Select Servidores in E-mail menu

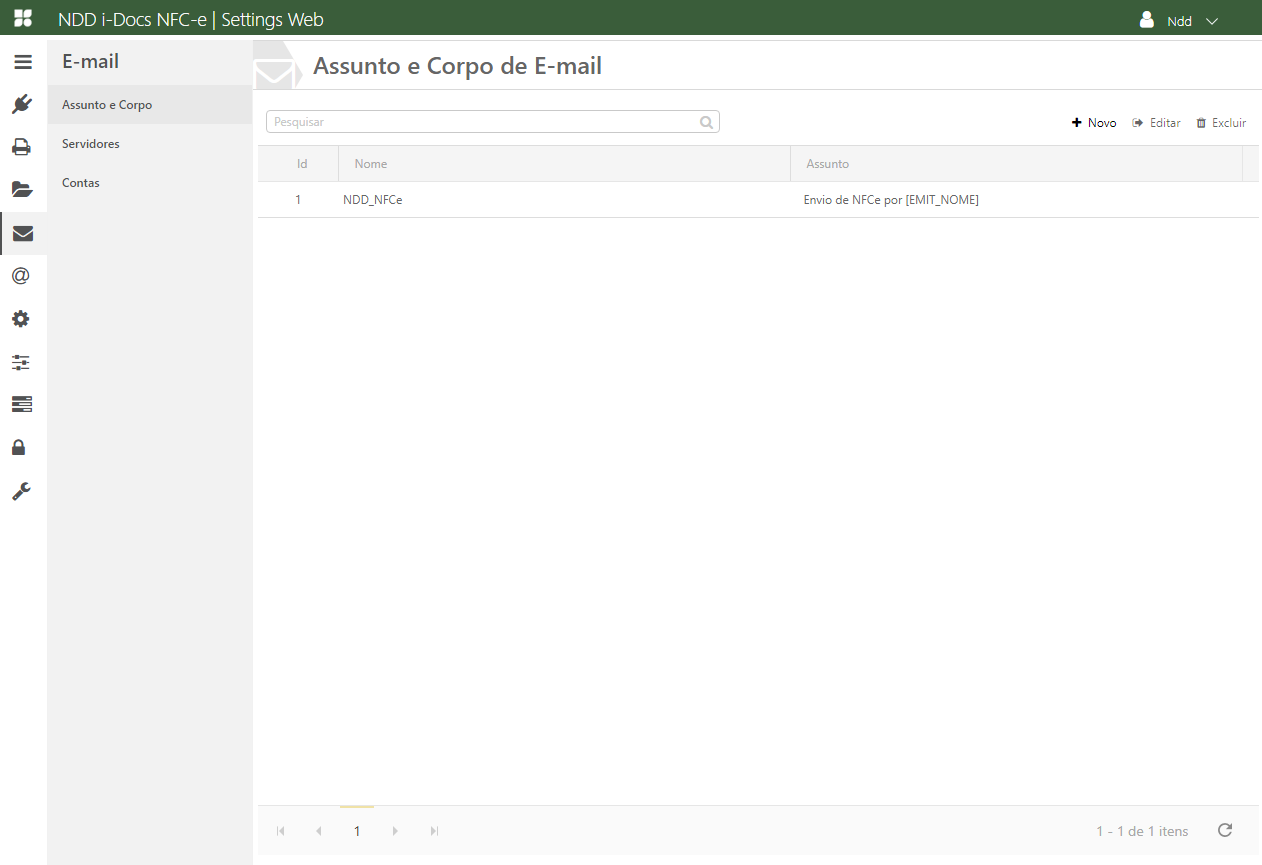(x=91, y=144)
